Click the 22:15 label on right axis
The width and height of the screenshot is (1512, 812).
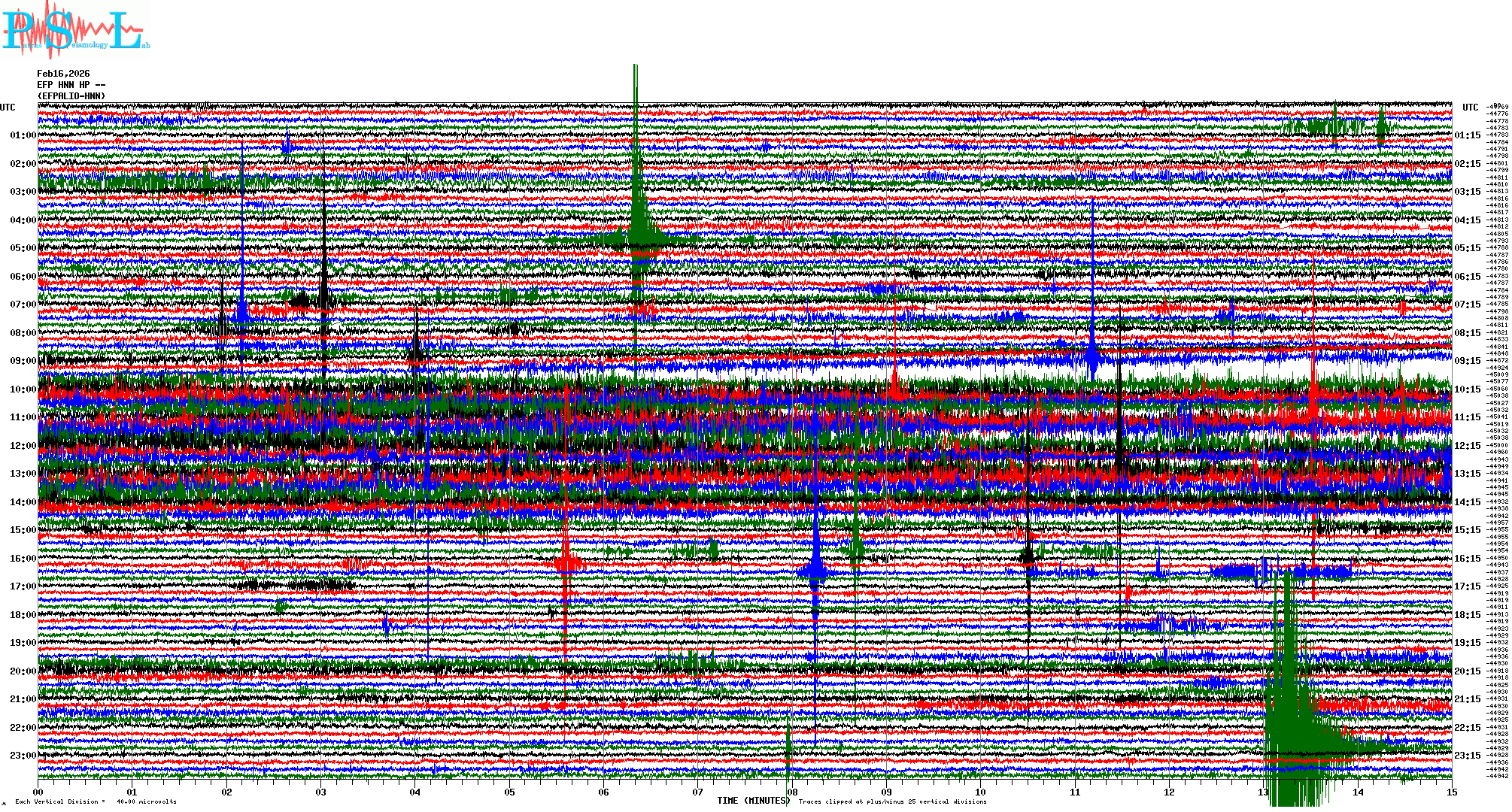(x=1467, y=728)
